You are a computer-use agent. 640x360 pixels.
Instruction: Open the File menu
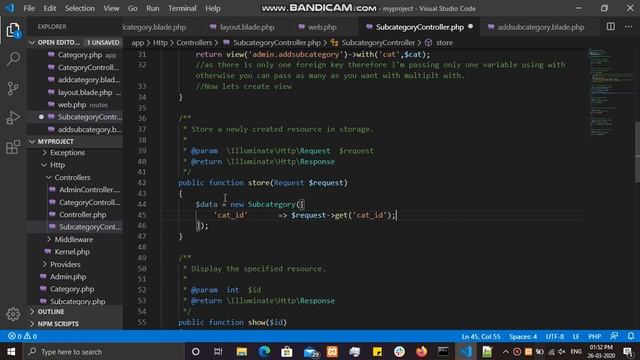pyautogui.click(x=29, y=8)
